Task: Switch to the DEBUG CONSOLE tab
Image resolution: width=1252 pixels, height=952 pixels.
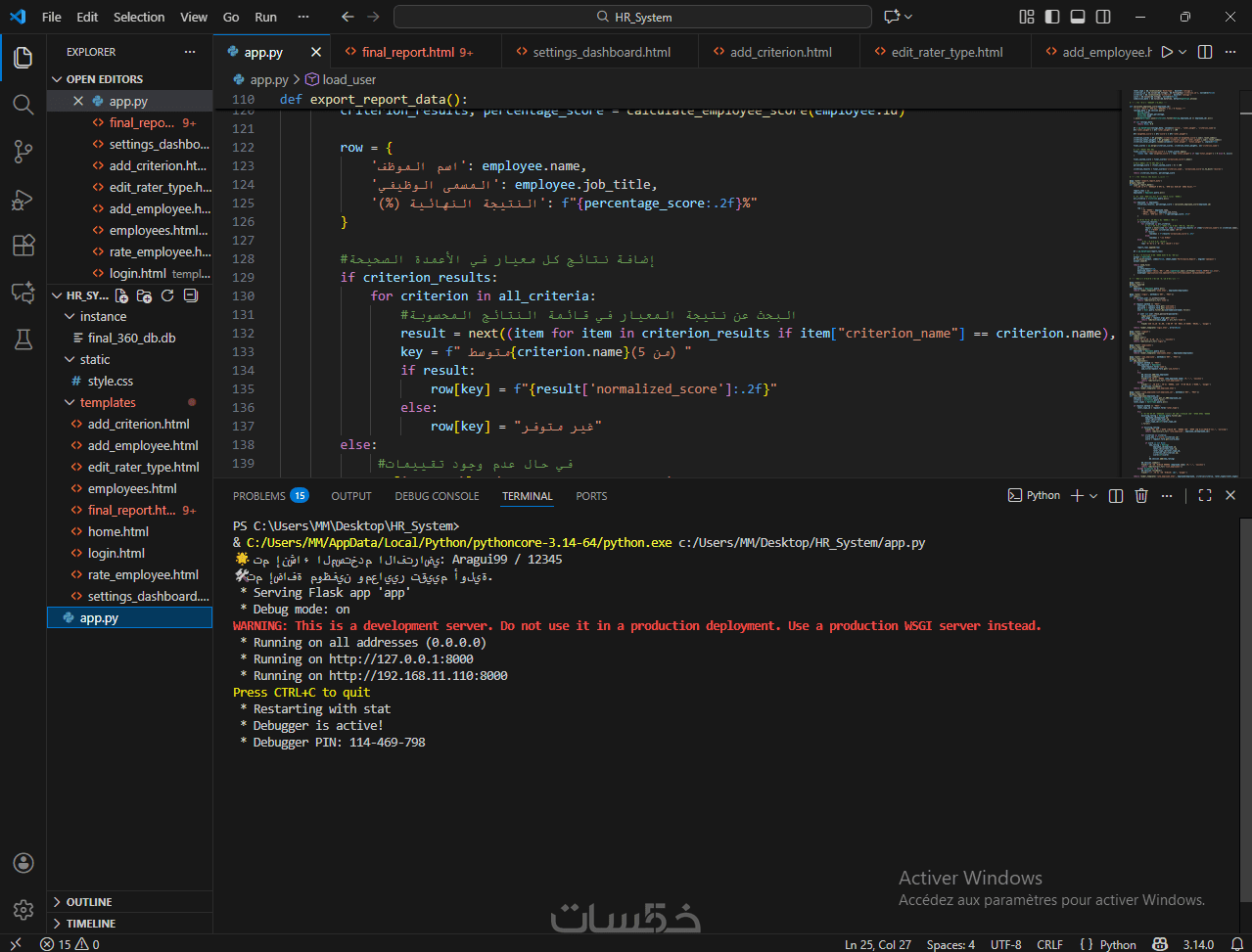Action: tap(437, 496)
